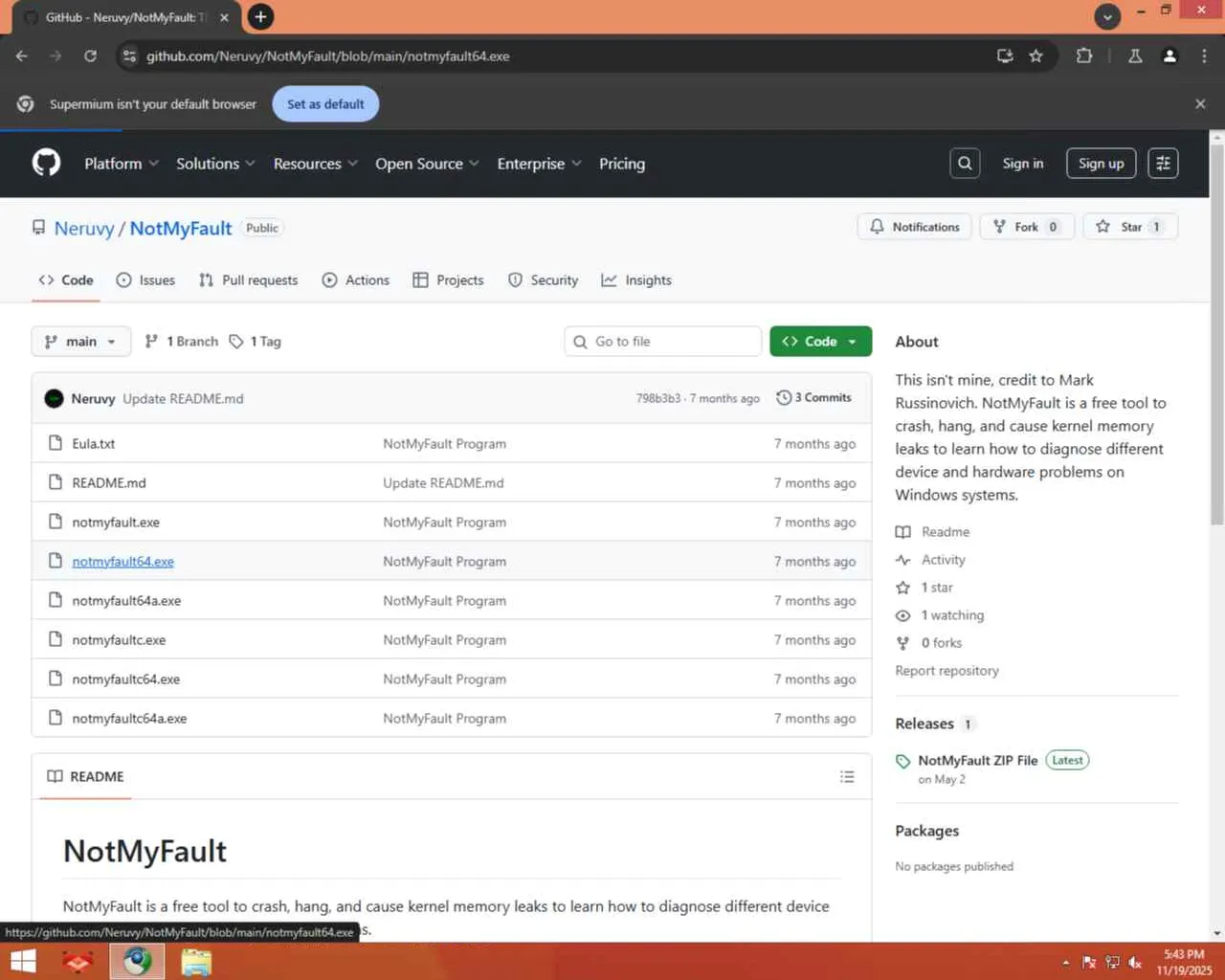The image size is (1225, 980).
Task: Open the notmyfault64.exe file link
Action: [x=123, y=562]
